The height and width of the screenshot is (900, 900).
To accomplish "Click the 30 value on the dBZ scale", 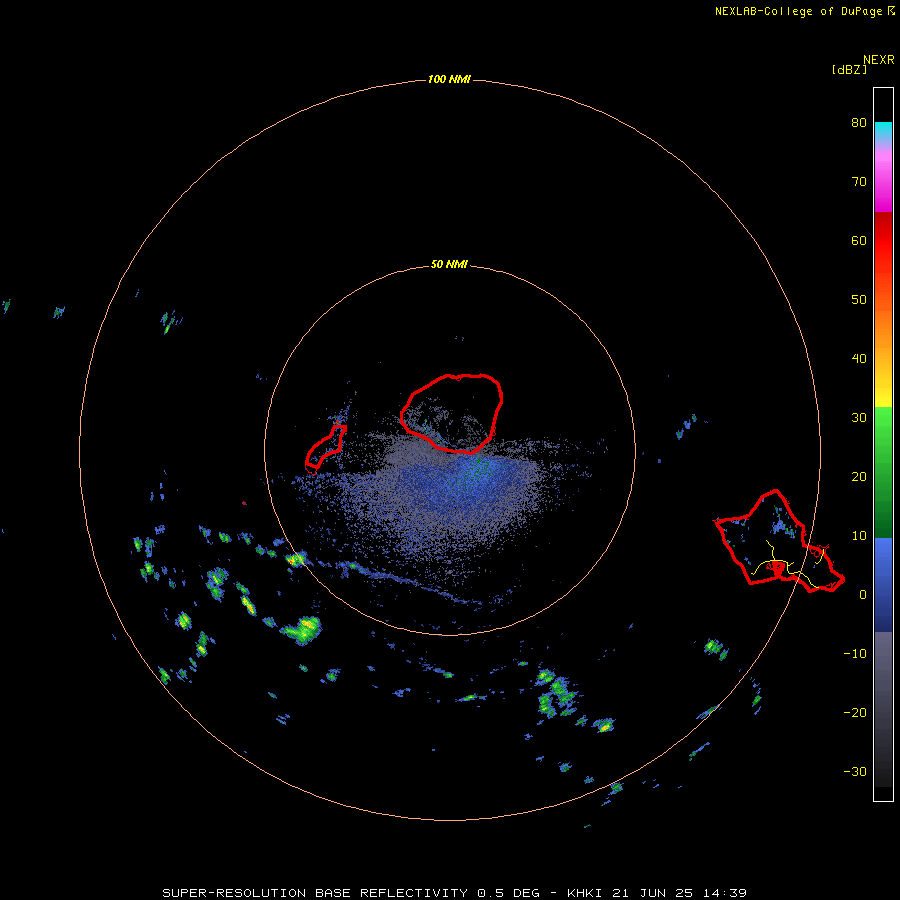I will tap(859, 417).
